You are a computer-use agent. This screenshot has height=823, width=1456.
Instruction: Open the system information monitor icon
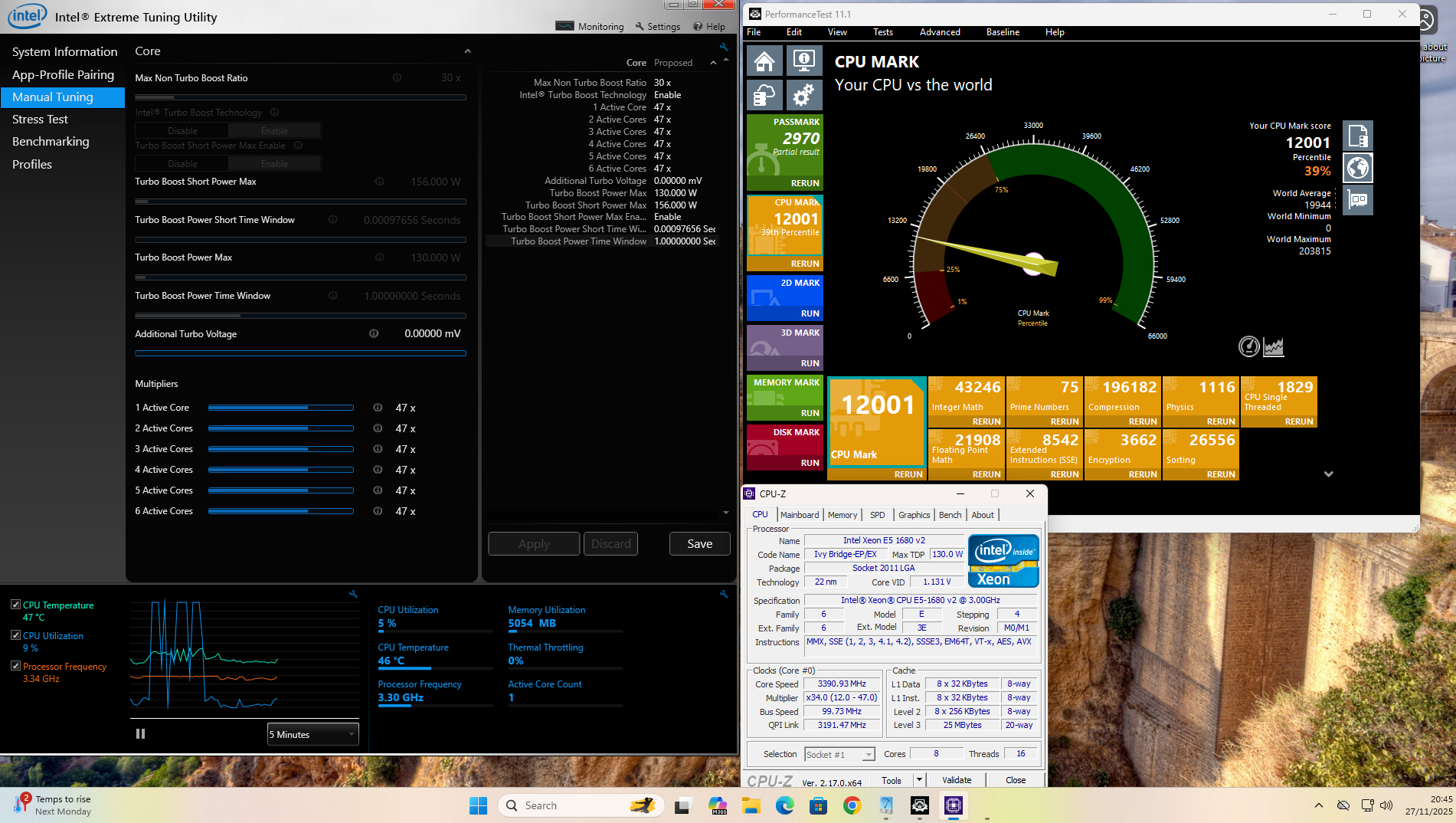click(x=803, y=61)
